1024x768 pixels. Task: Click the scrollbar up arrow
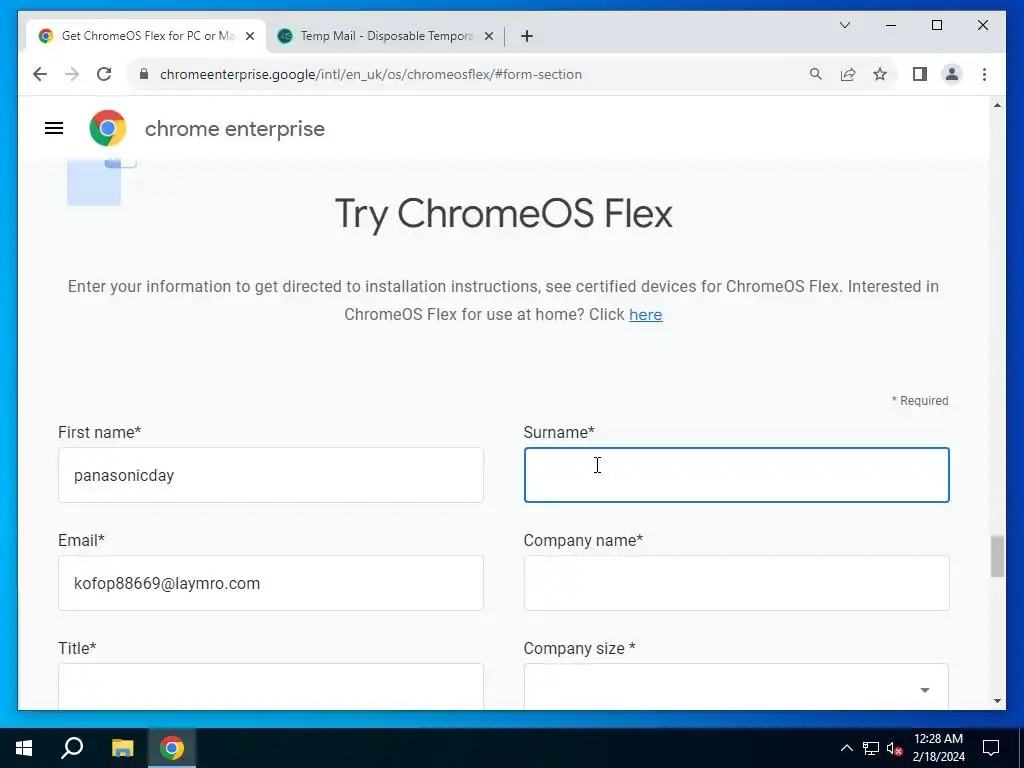coord(997,105)
